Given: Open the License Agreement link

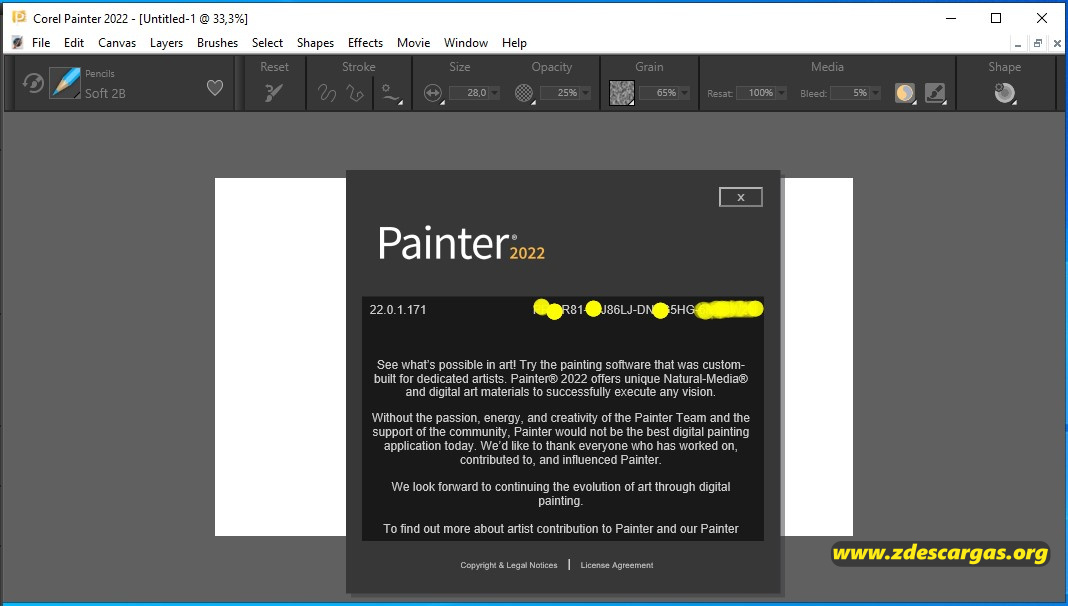Looking at the screenshot, I should 616,565.
